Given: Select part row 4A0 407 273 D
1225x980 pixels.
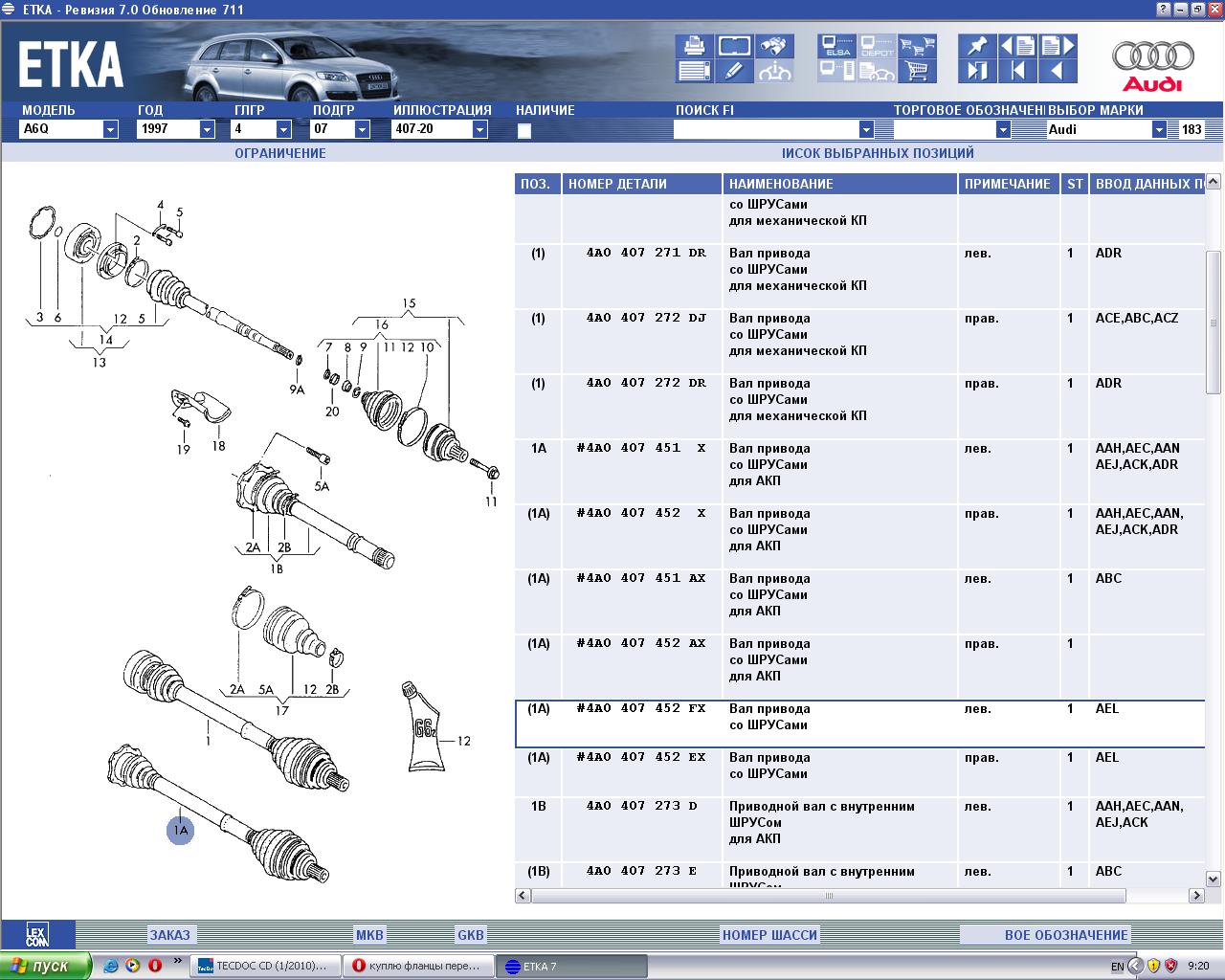Looking at the screenshot, I should tap(859, 830).
